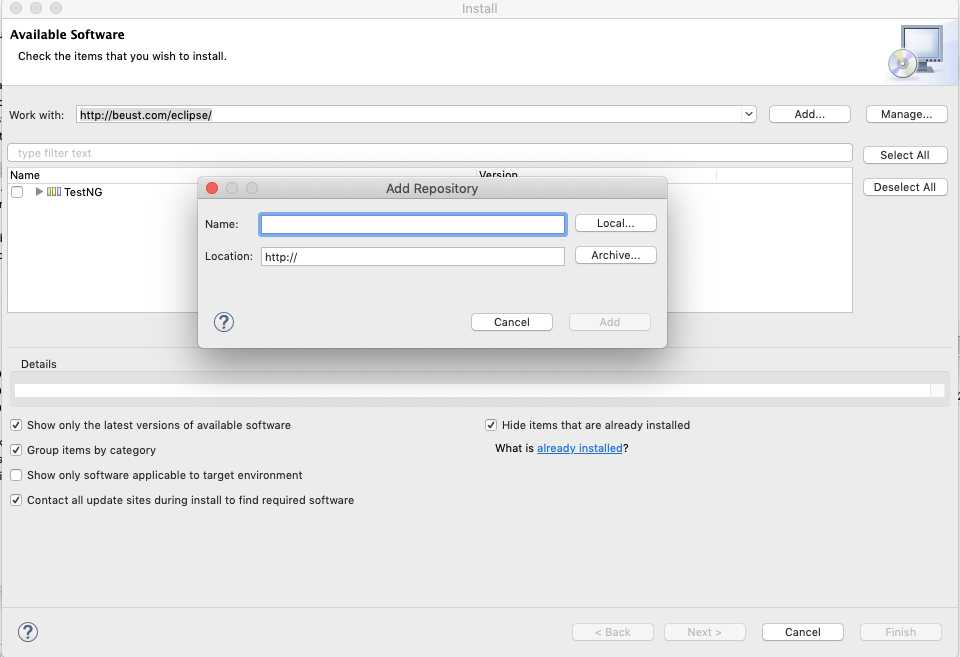Close the Add Repository dialog with red button
Viewport: 960px width, 657px height.
click(x=212, y=188)
